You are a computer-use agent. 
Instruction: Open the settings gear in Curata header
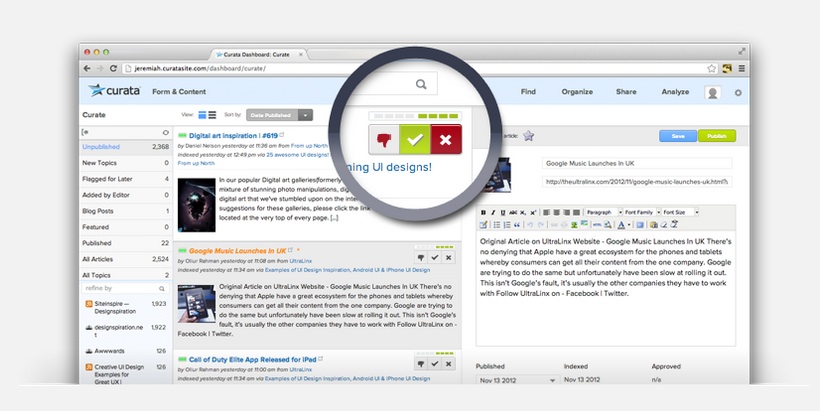tap(738, 93)
